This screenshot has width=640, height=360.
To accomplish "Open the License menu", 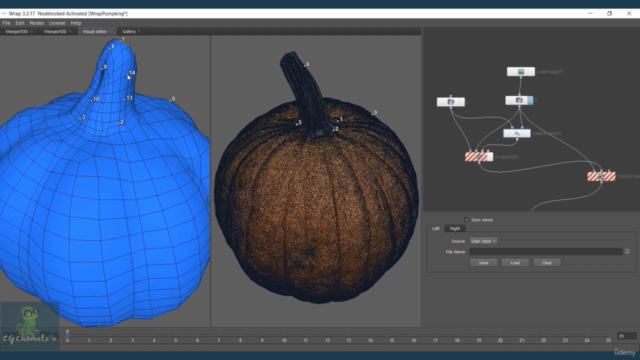I will click(x=57, y=23).
